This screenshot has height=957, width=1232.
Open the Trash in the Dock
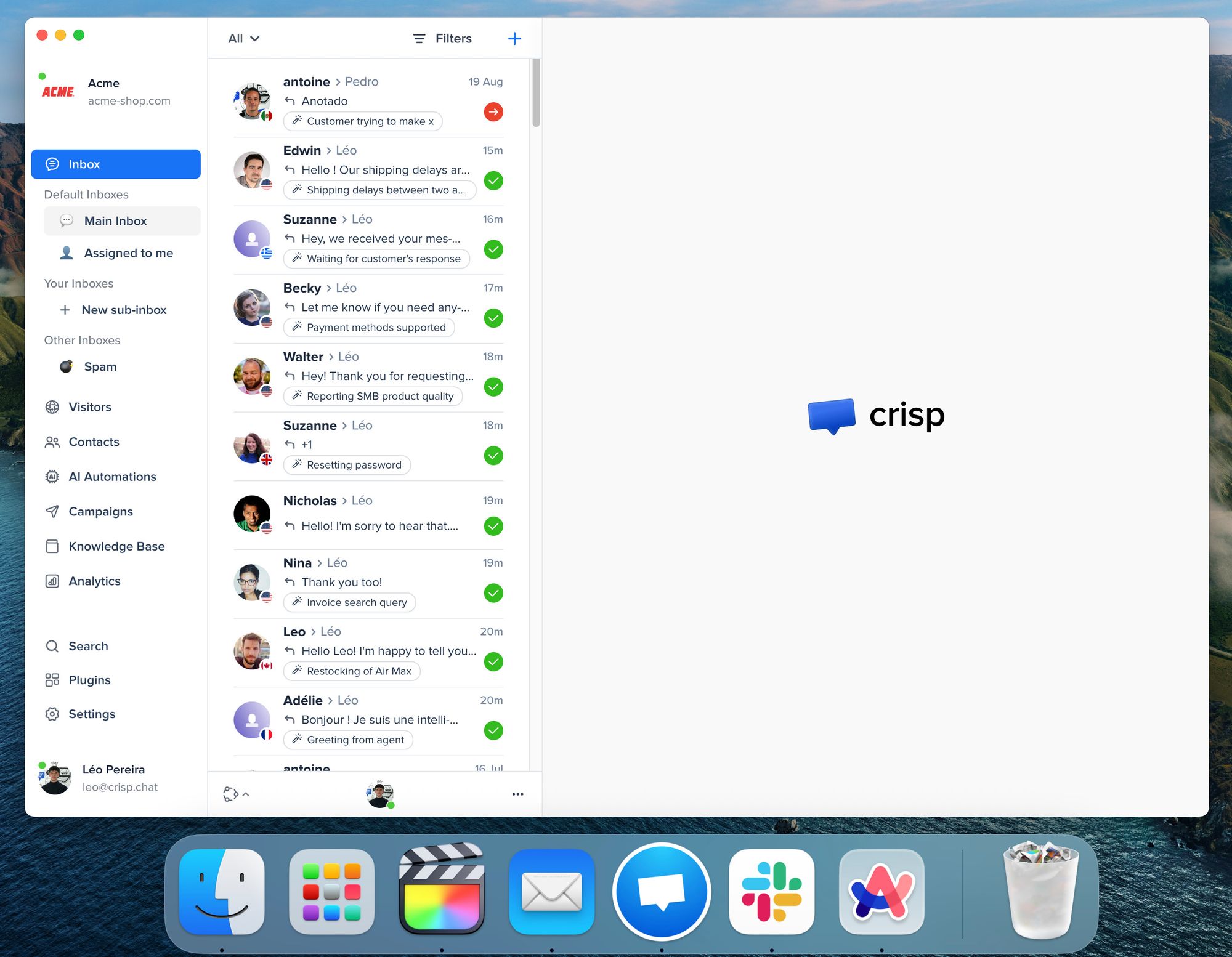(x=1041, y=890)
